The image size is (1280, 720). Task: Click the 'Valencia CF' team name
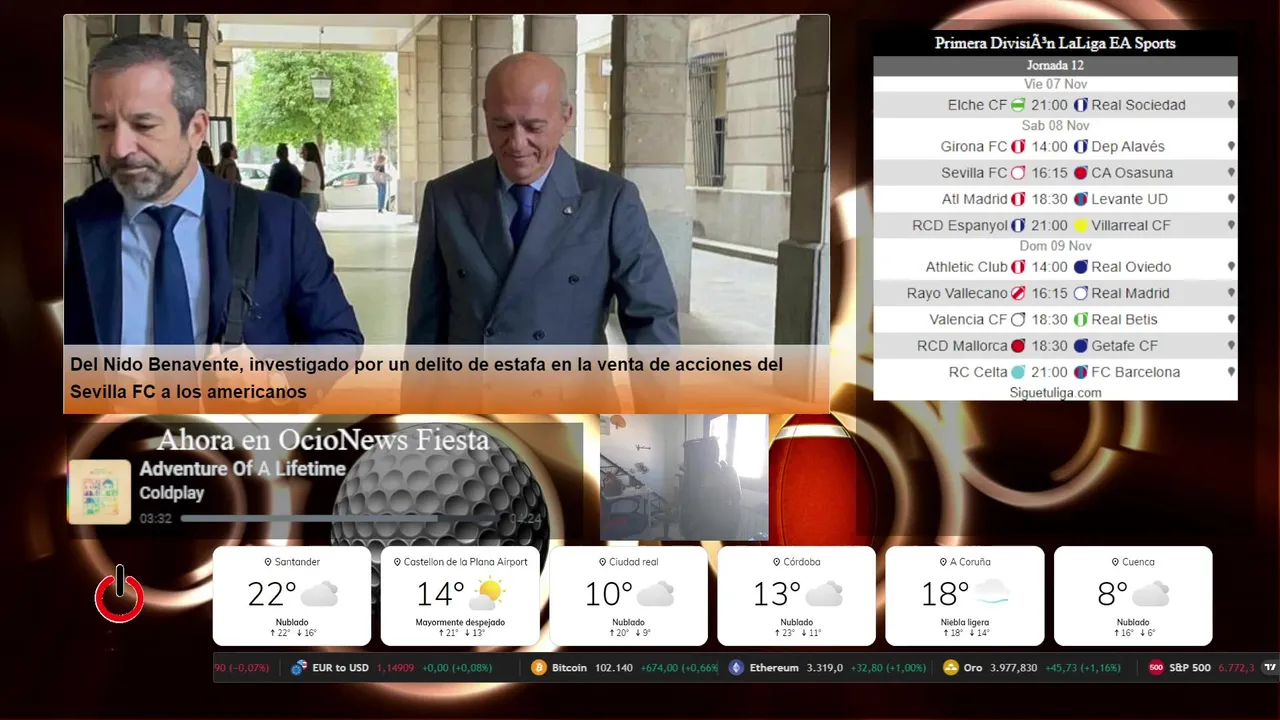[968, 320]
